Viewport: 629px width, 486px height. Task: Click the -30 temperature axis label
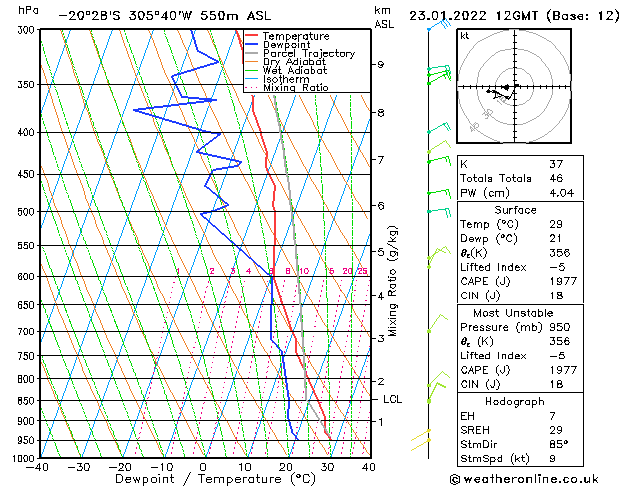click(x=79, y=467)
